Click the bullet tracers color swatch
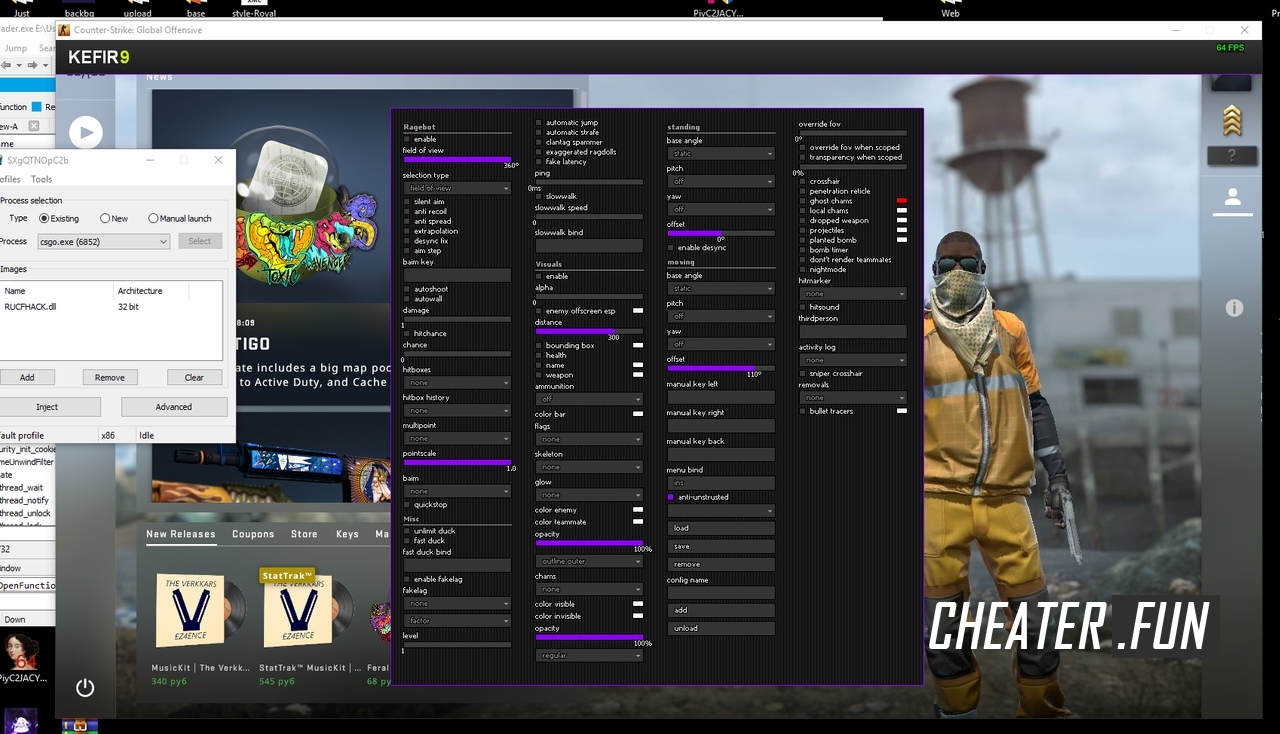The image size is (1280, 734). 902,411
